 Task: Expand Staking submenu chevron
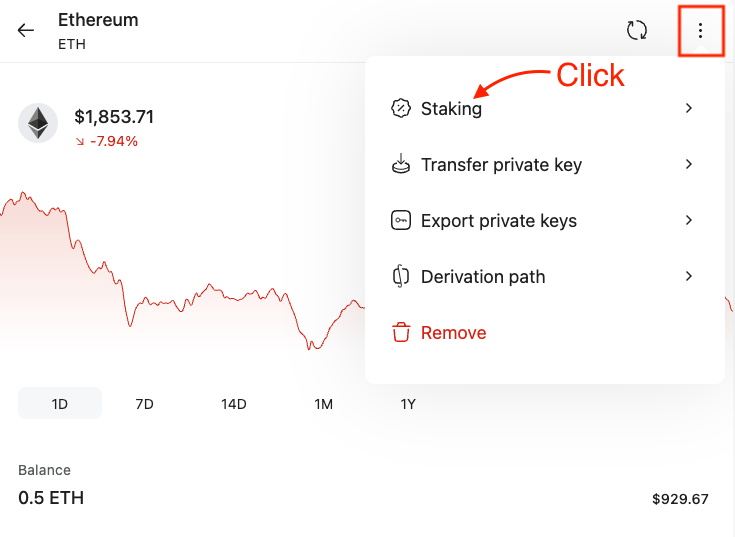689,108
